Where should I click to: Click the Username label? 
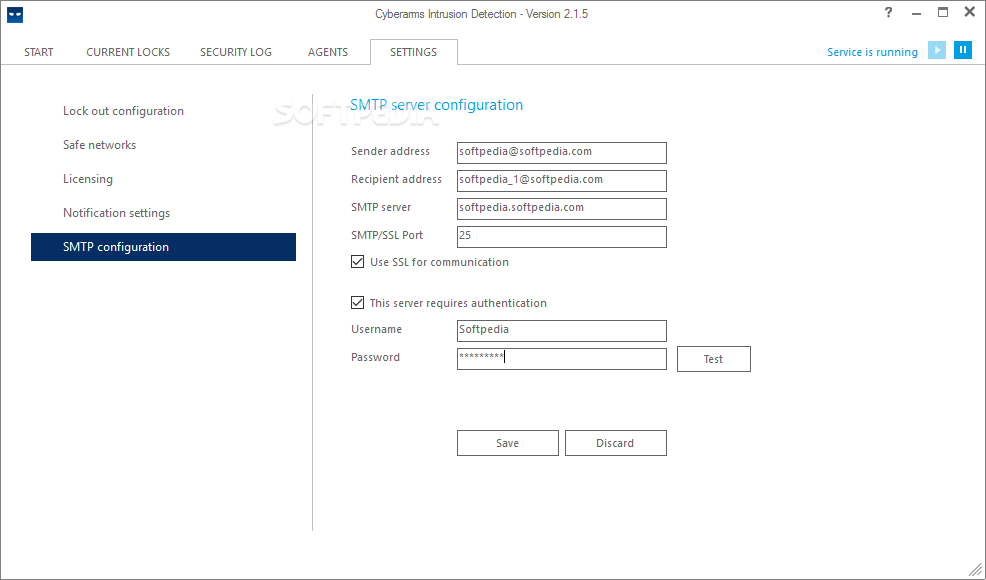pos(376,330)
